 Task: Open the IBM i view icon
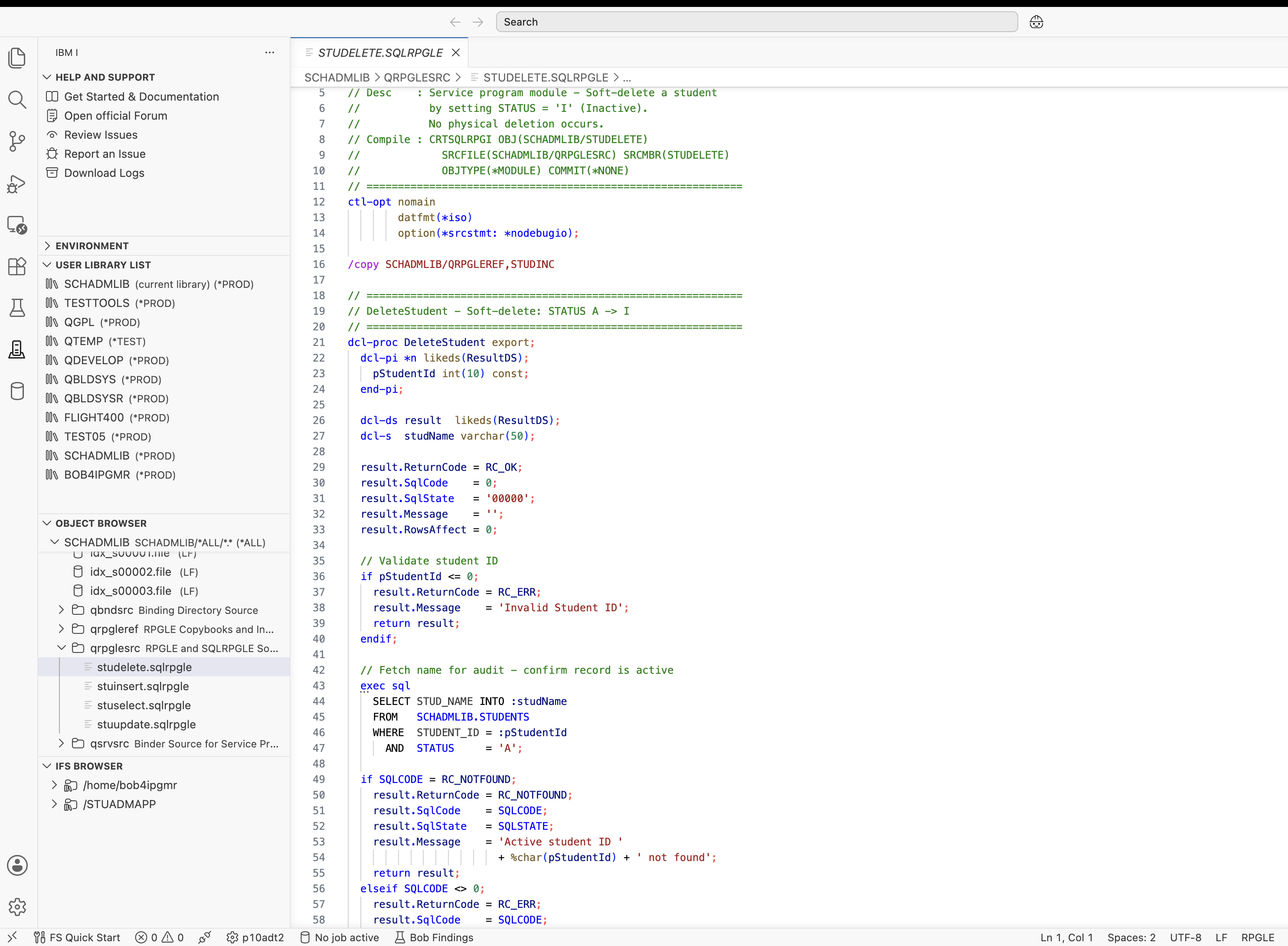[x=17, y=349]
